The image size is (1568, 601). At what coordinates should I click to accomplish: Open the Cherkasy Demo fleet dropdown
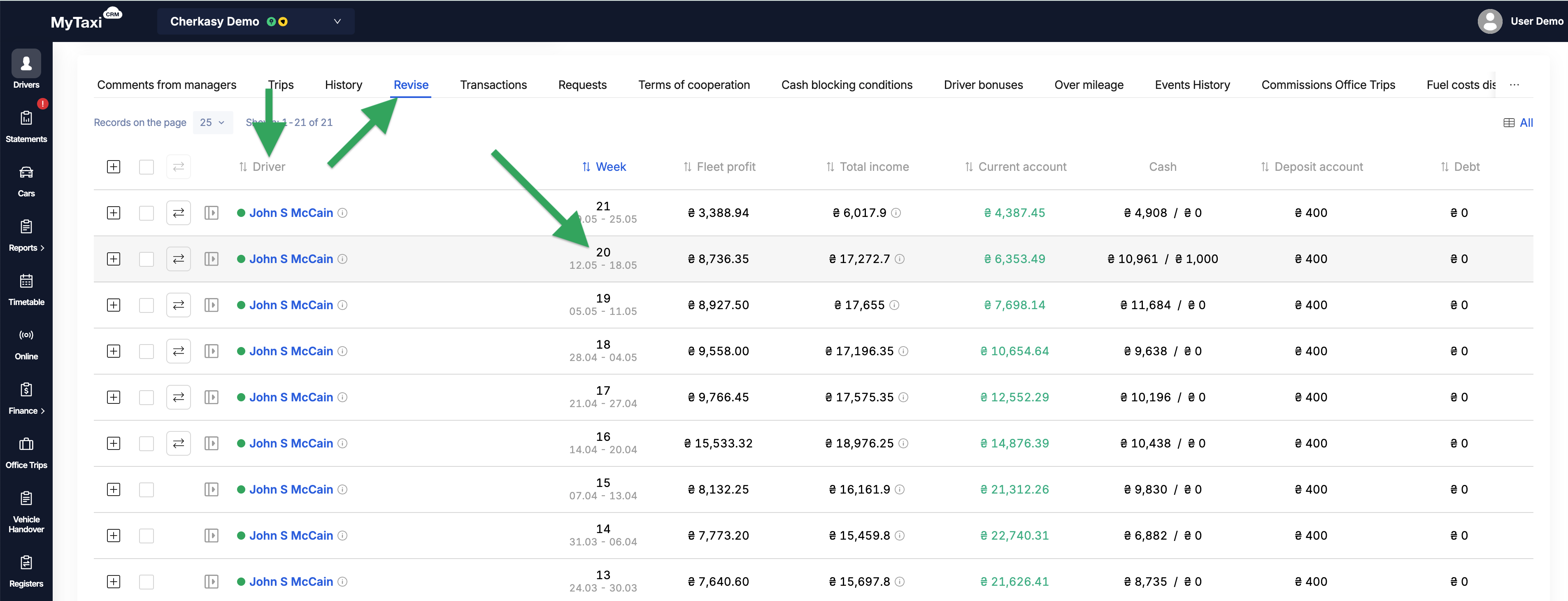click(x=256, y=21)
